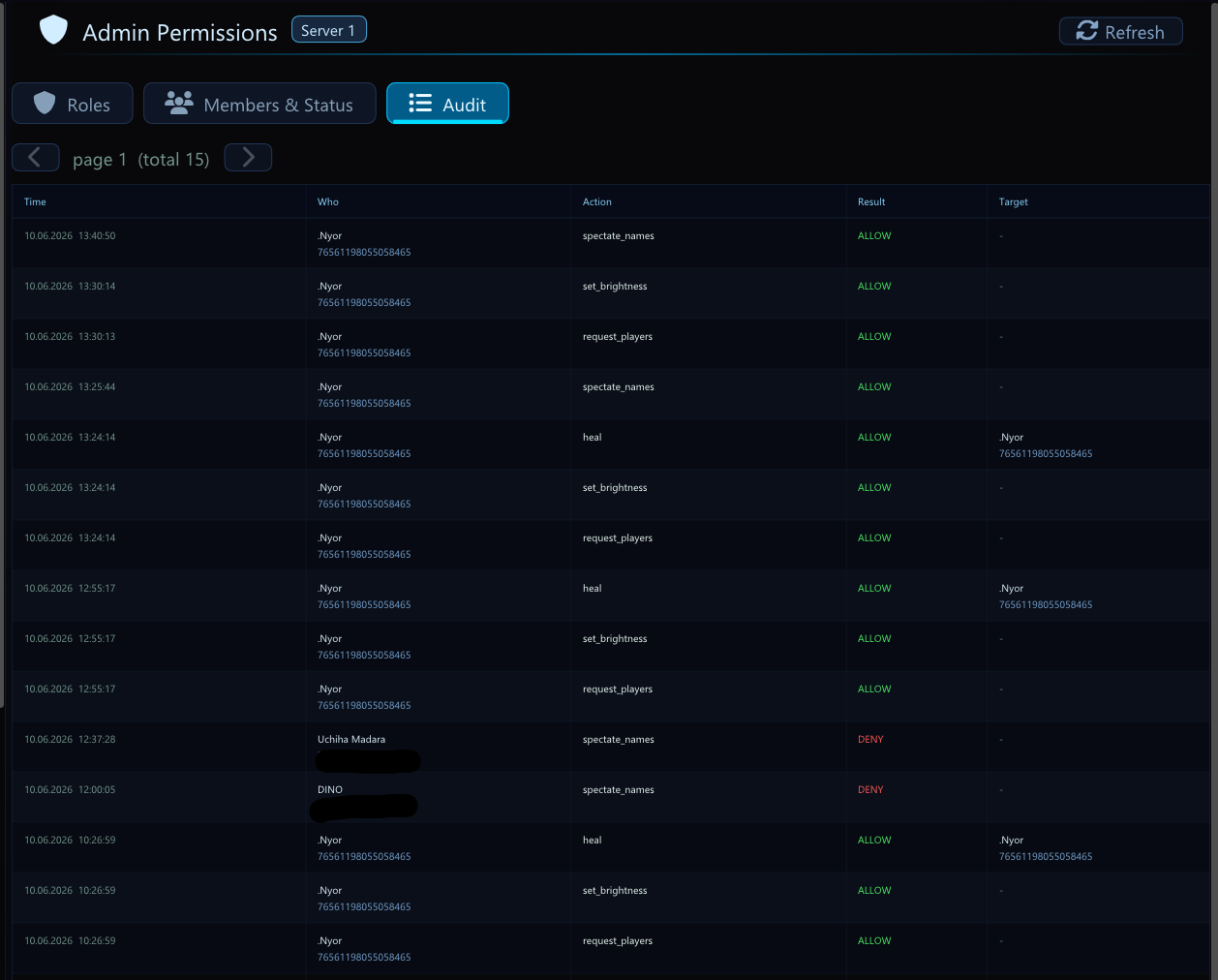Click the Target column header
The width and height of the screenshot is (1218, 980).
coord(1014,201)
